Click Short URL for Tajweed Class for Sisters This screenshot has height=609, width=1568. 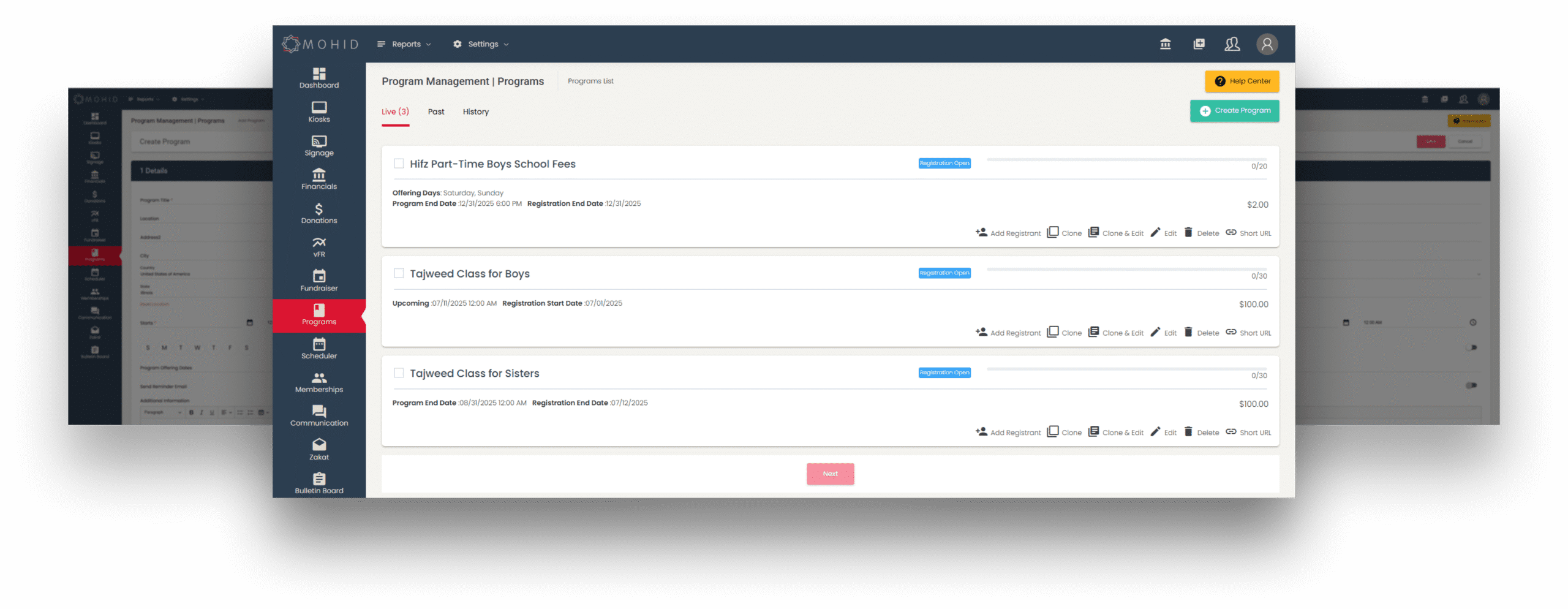point(1248,433)
